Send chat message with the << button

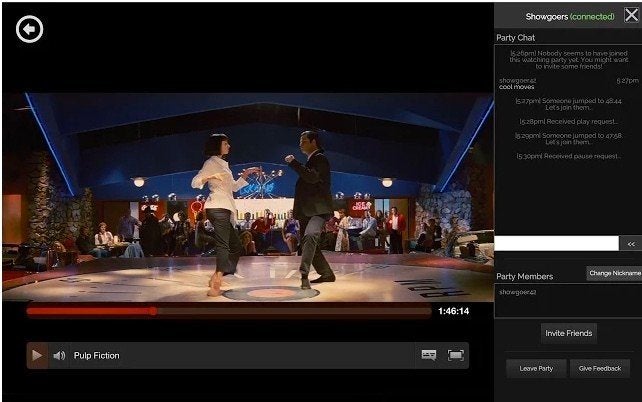click(x=631, y=244)
